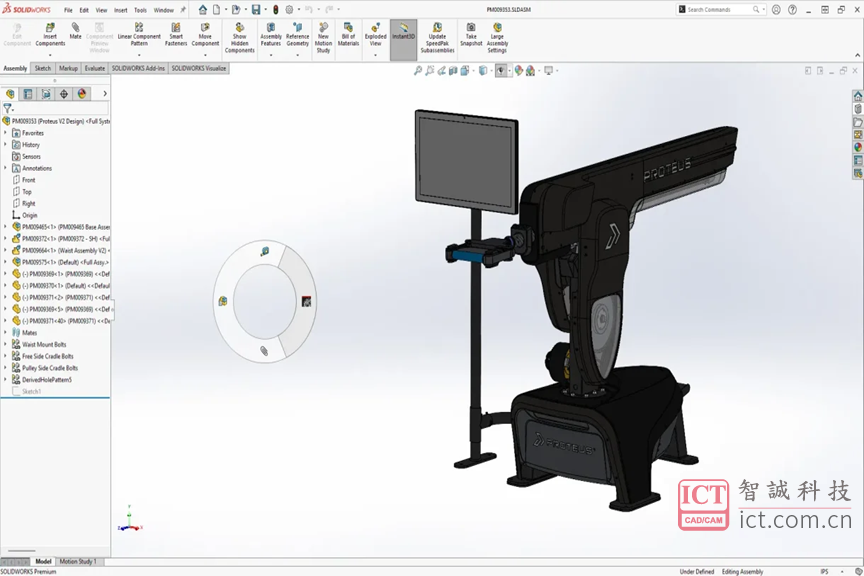Expand the Annotations node
The image size is (864, 576).
6,168
